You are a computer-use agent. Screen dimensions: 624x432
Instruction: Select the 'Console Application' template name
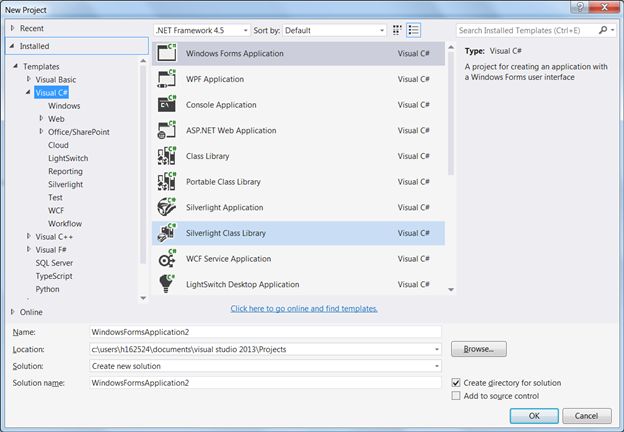coord(221,105)
